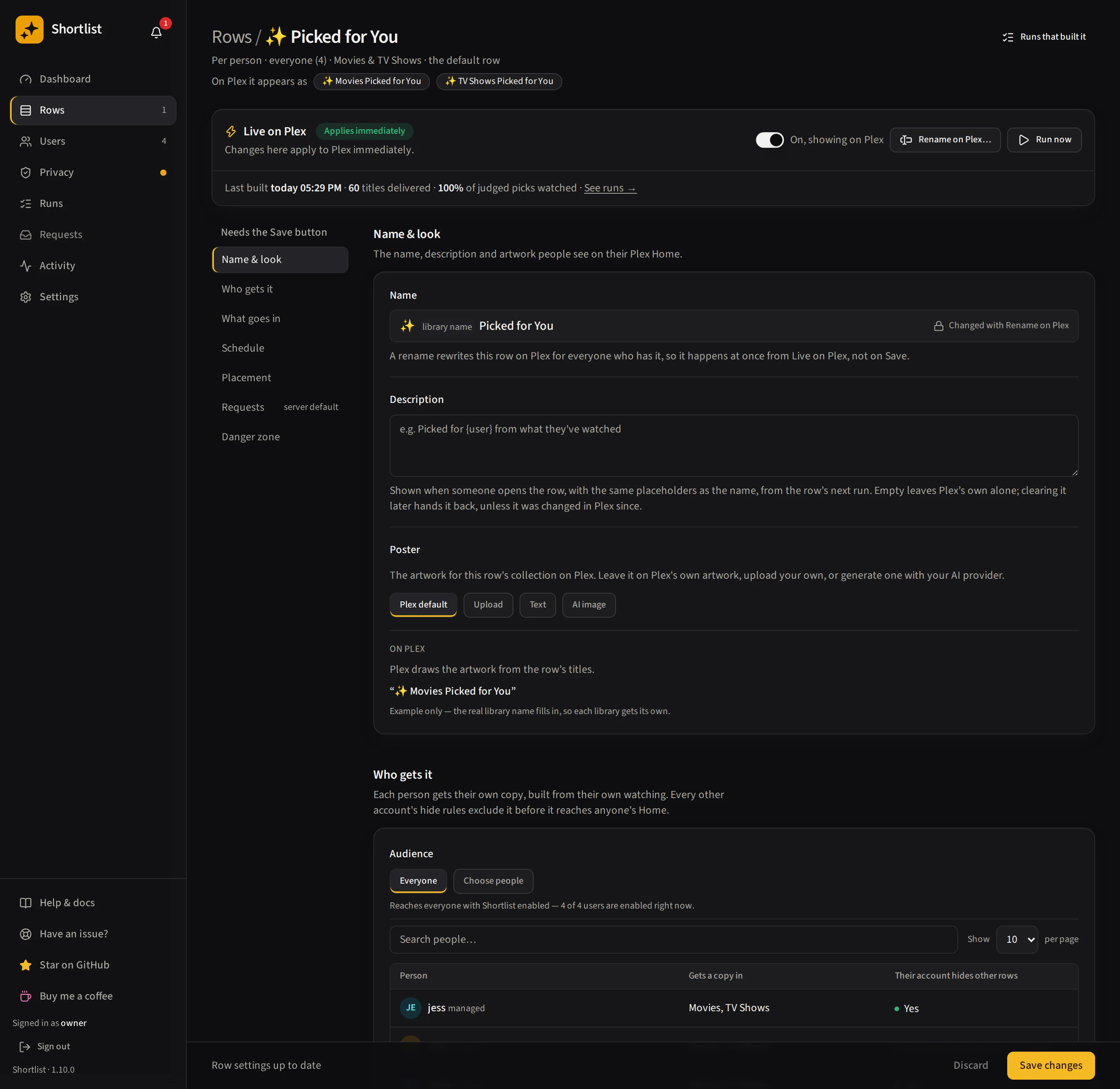
Task: Click the Movies Picked for You chip
Action: pyautogui.click(x=372, y=81)
